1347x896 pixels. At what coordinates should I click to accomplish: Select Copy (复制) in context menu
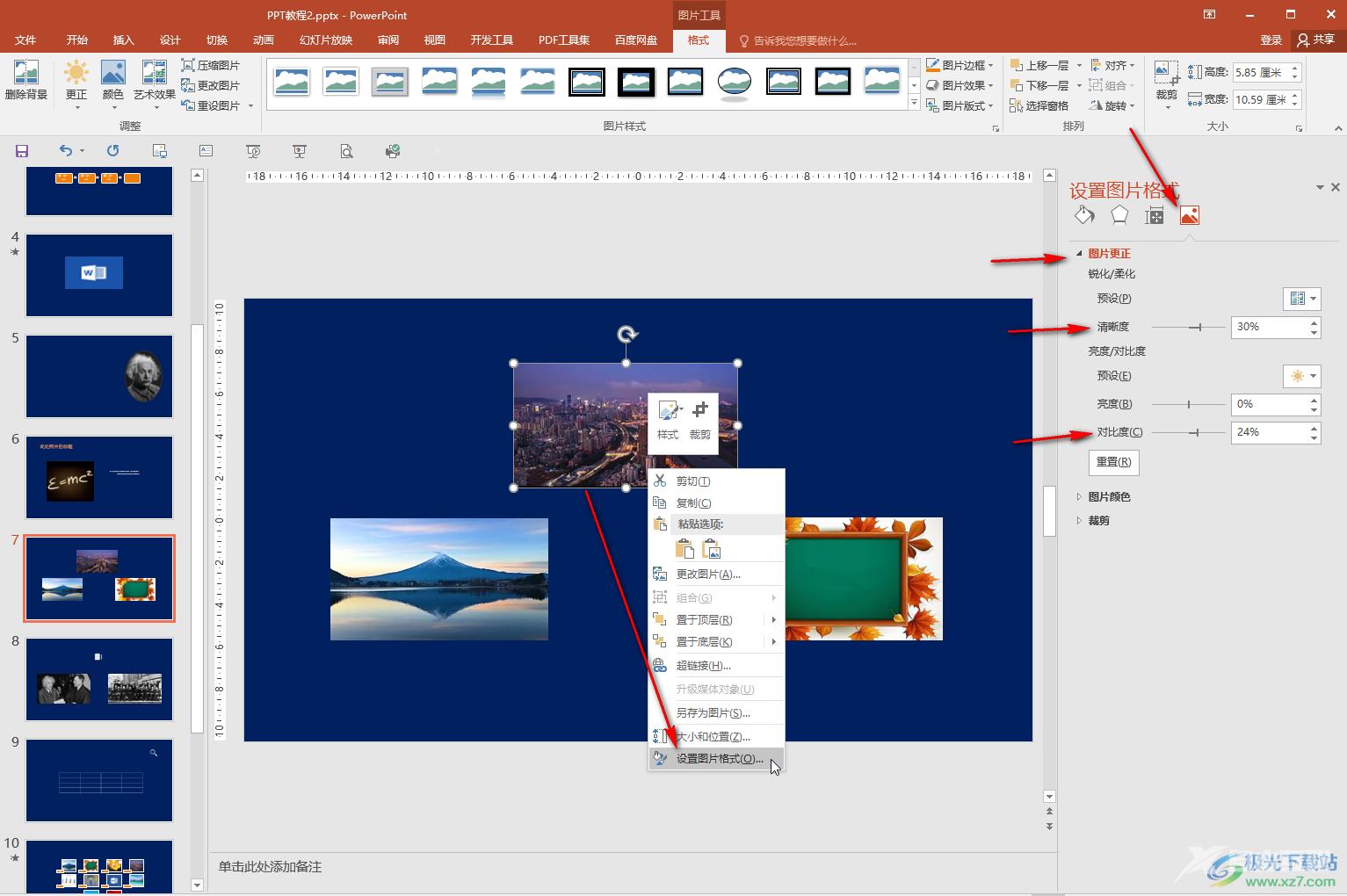pos(716,502)
